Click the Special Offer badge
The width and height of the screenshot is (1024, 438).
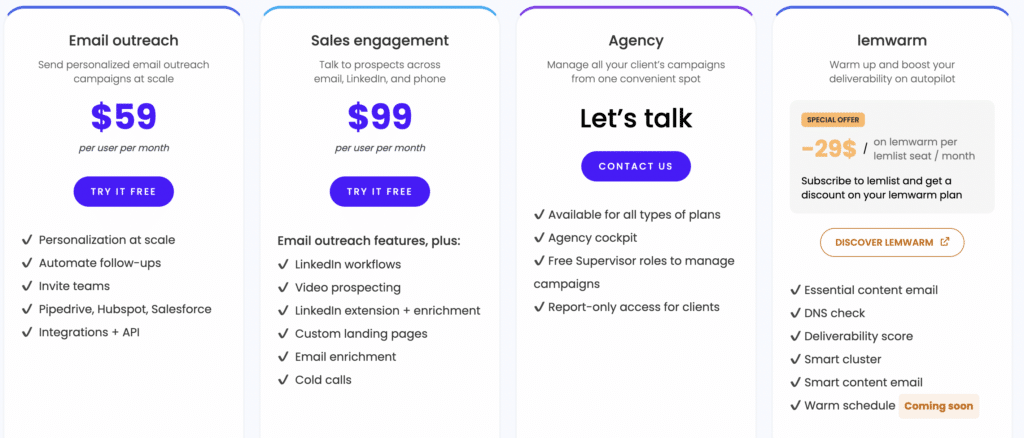pyautogui.click(x=833, y=120)
